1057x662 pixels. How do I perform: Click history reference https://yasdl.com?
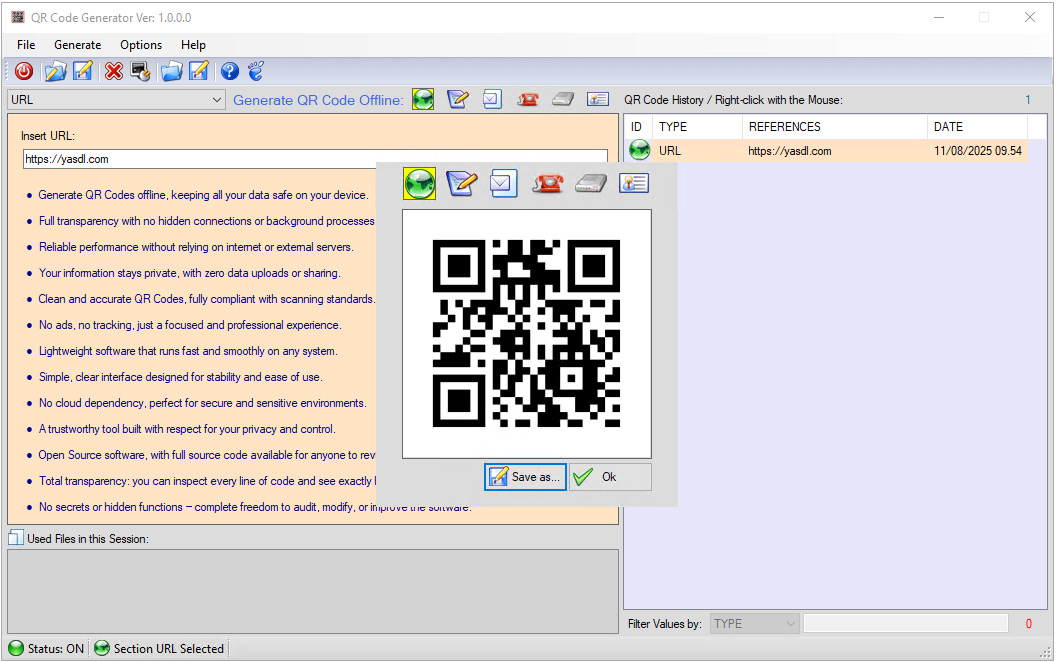tap(789, 151)
